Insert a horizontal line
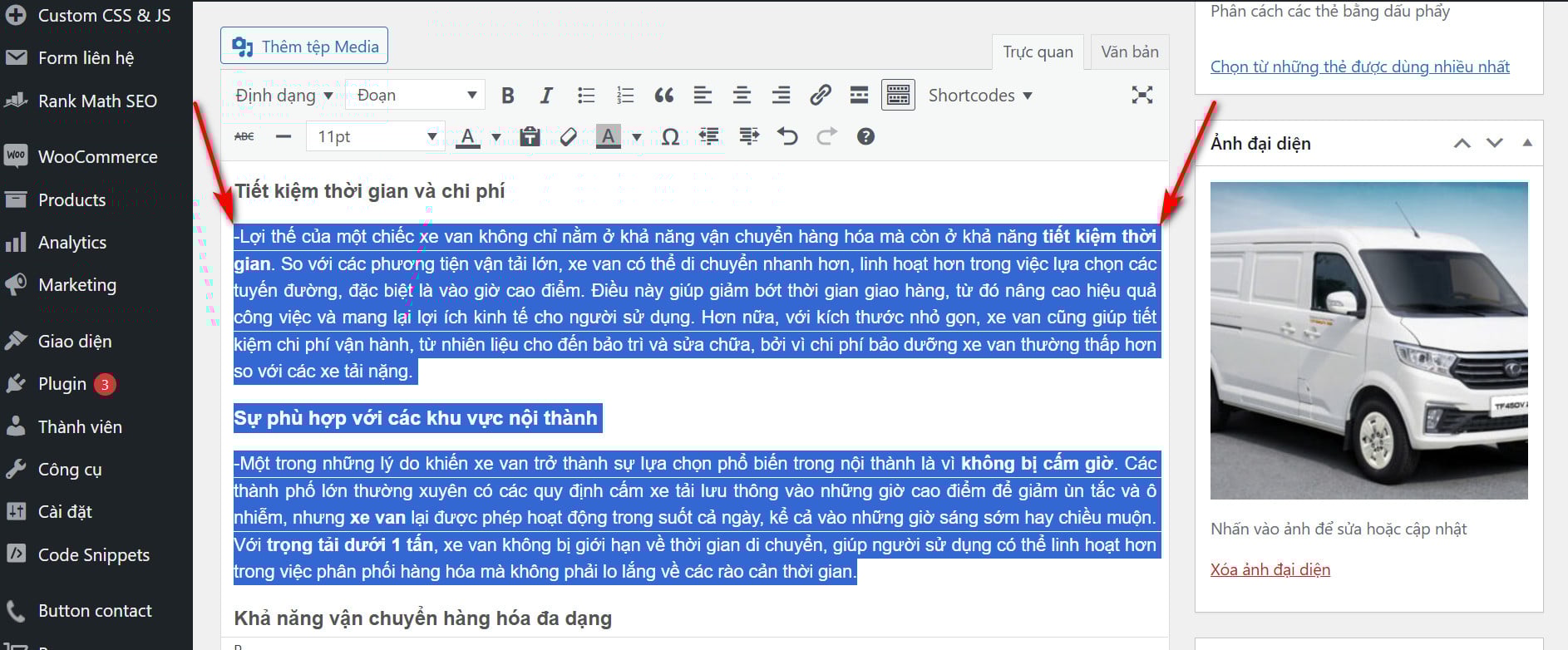 284,136
